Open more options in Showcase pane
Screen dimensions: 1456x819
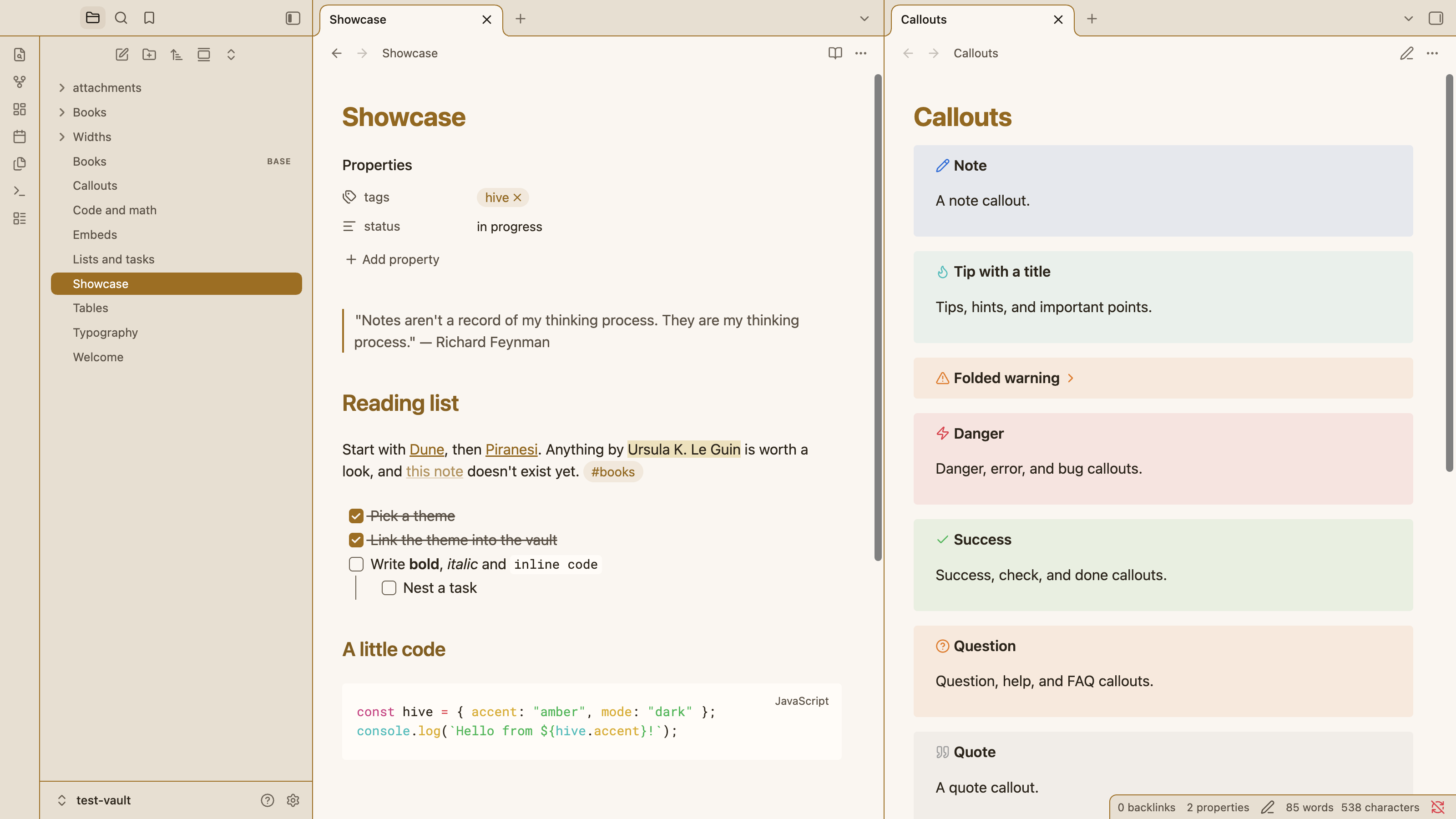pyautogui.click(x=861, y=53)
